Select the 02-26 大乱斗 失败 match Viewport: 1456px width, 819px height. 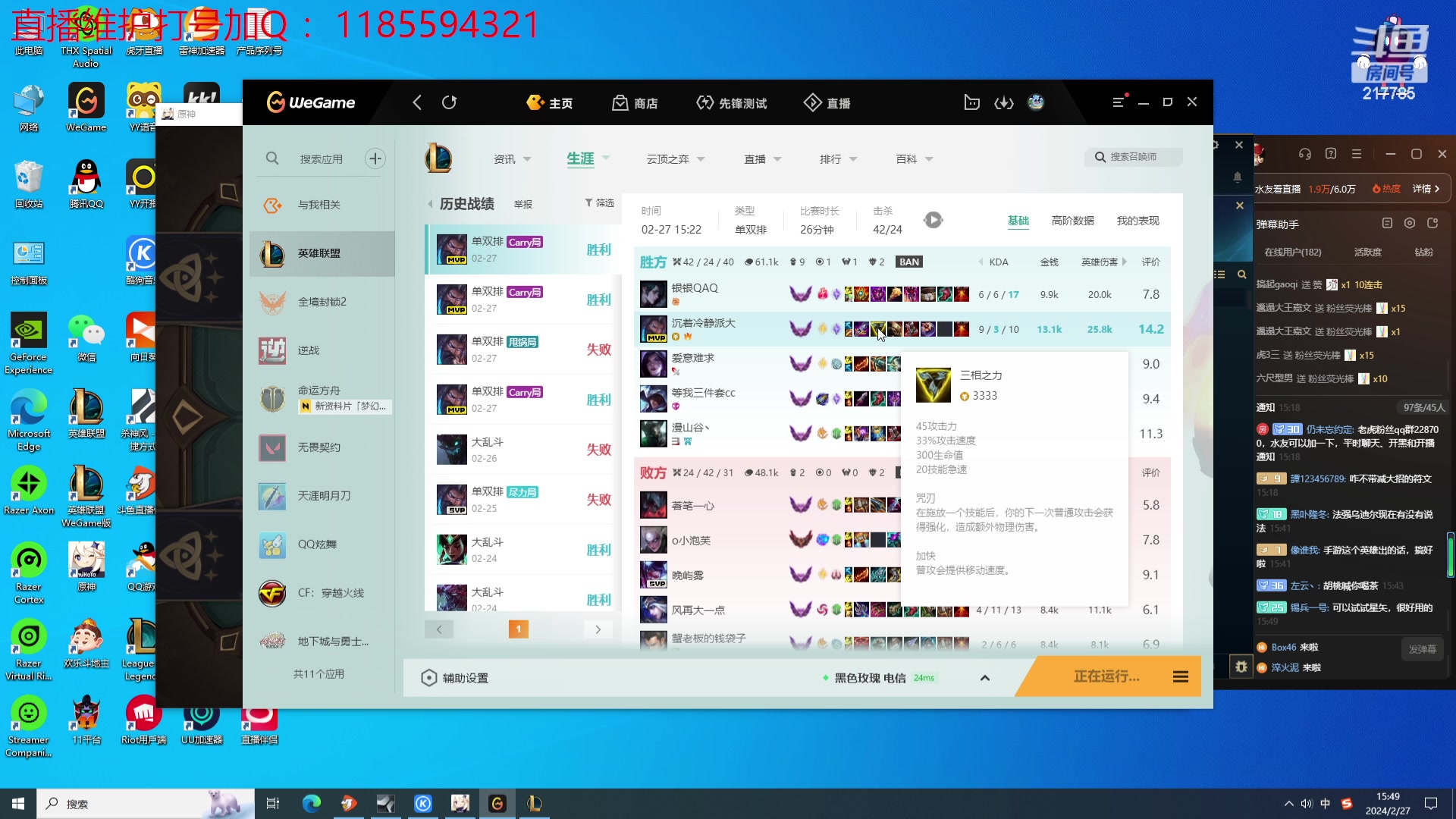(523, 450)
